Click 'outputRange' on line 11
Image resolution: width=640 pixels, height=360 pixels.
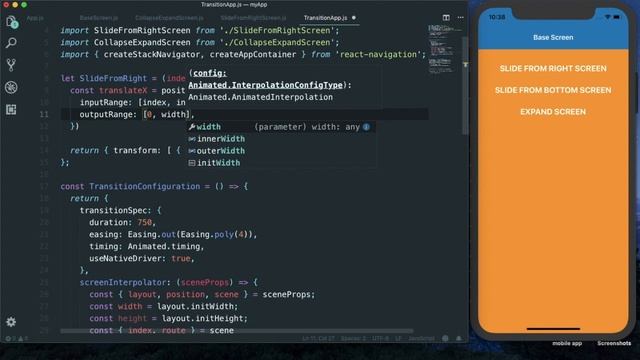[105, 114]
